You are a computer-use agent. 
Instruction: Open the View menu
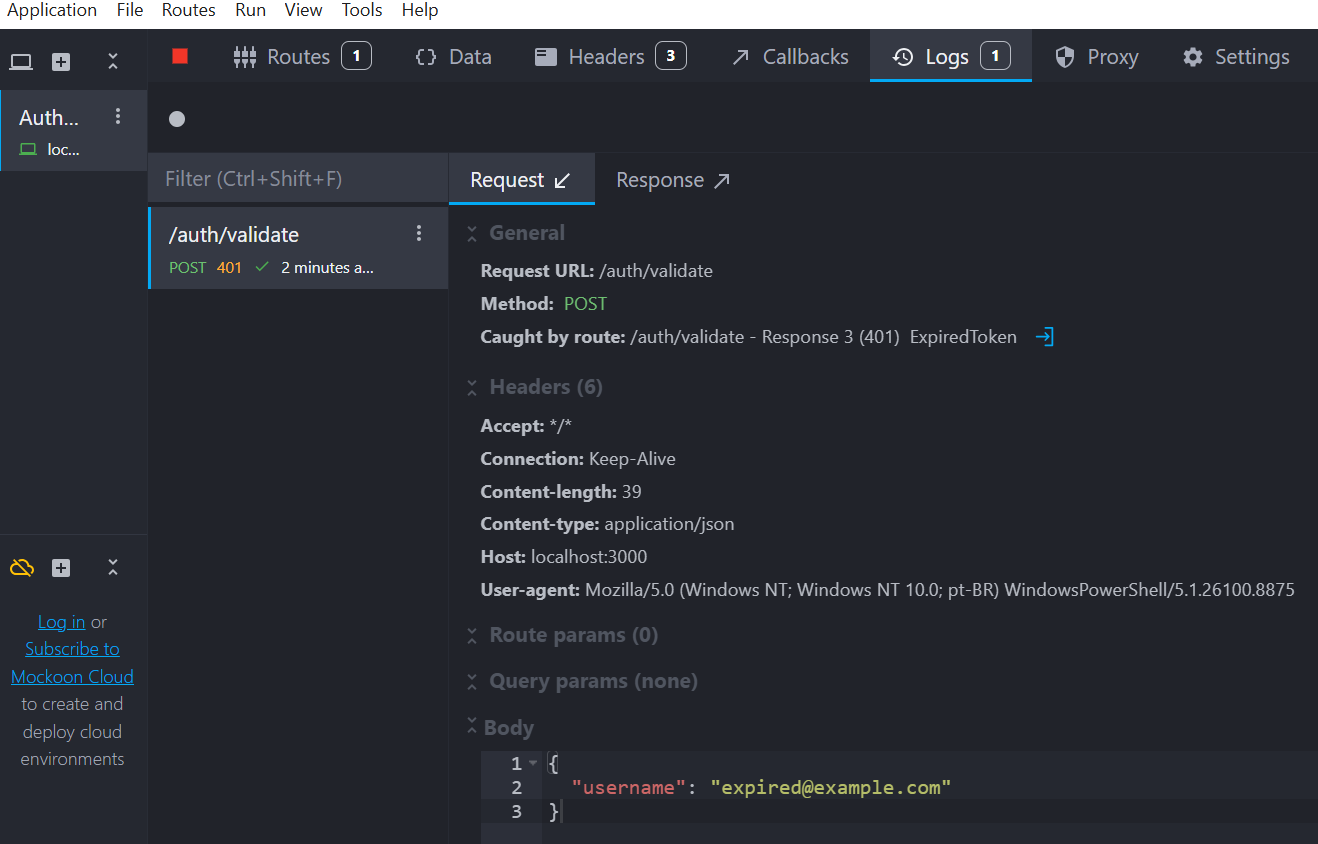[303, 10]
